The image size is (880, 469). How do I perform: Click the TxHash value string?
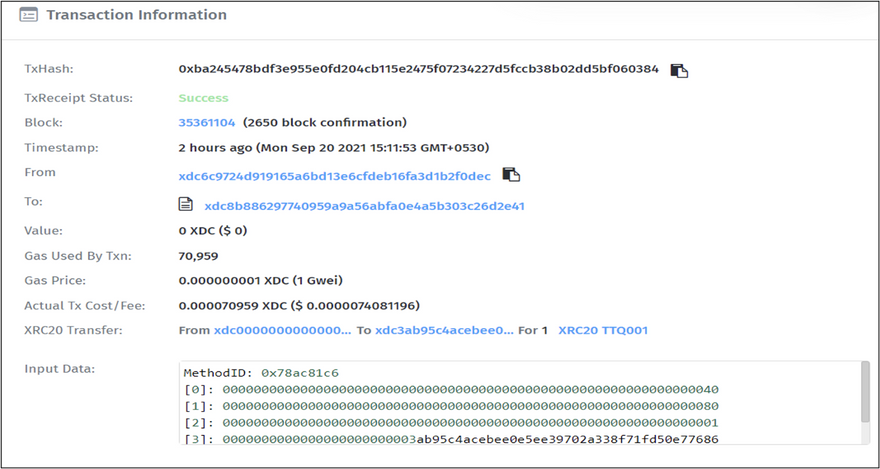(x=418, y=69)
